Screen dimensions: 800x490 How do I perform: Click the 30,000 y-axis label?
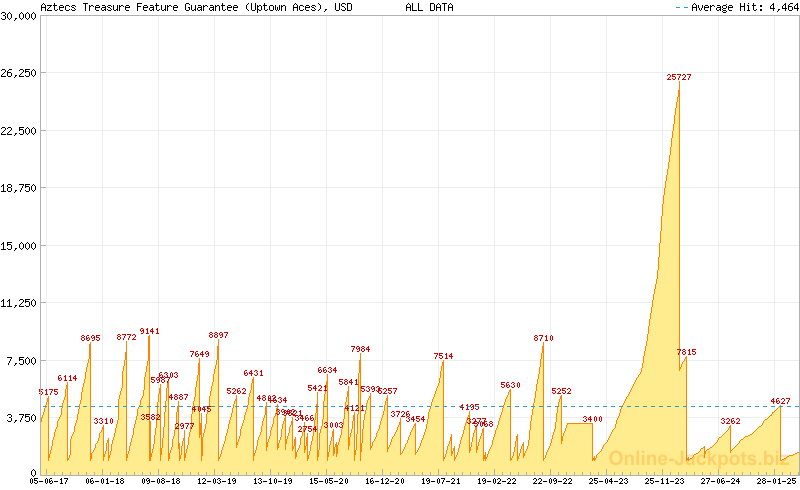(18, 16)
